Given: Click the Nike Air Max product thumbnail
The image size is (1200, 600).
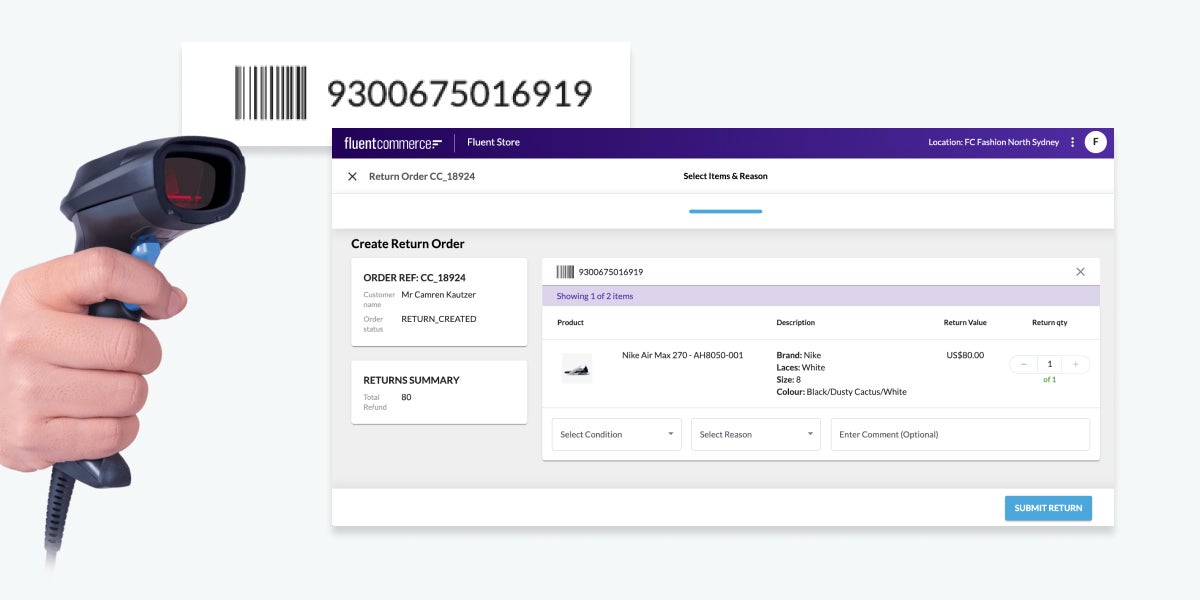Looking at the screenshot, I should [577, 368].
